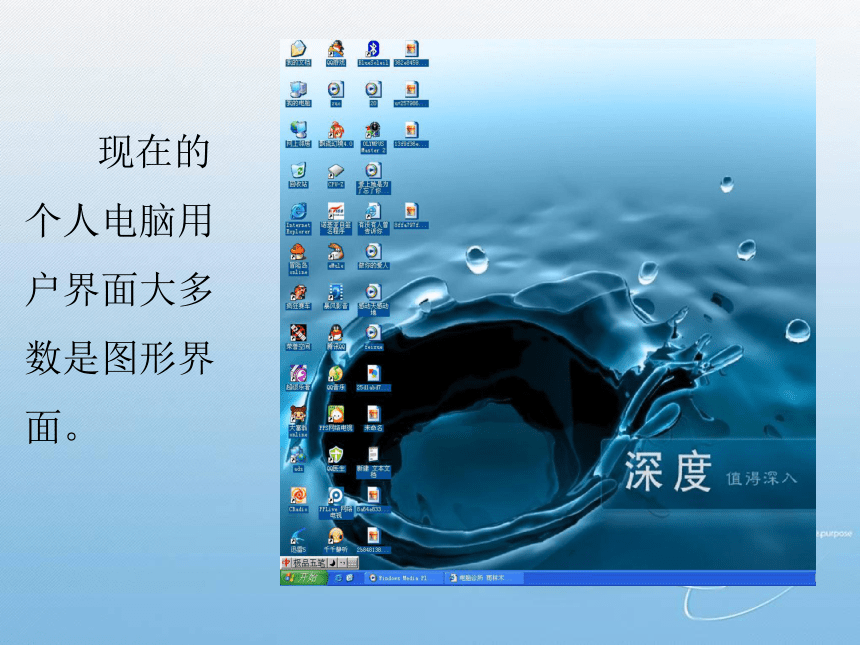Launch the 腾讯QQ penguin shortcut
The image size is (860, 645).
(x=336, y=337)
